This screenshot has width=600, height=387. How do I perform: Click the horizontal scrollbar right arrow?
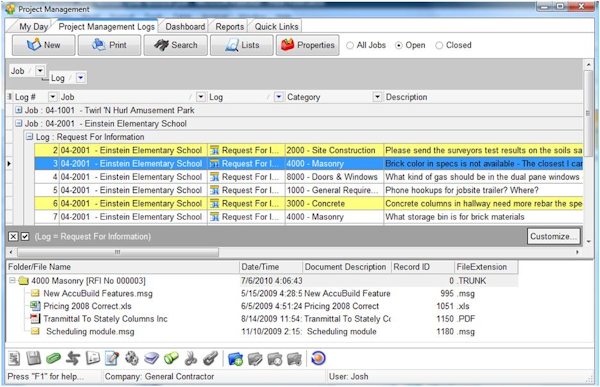(x=577, y=252)
